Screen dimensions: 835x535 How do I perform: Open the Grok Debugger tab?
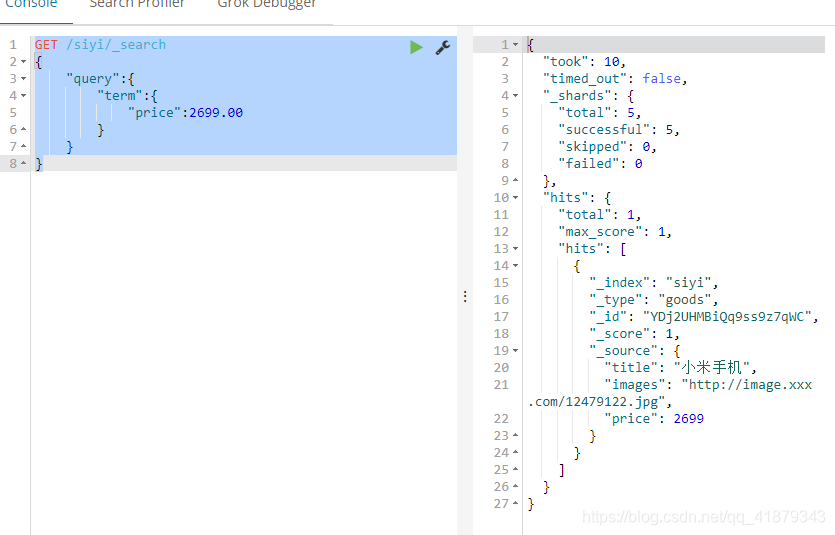[267, 4]
